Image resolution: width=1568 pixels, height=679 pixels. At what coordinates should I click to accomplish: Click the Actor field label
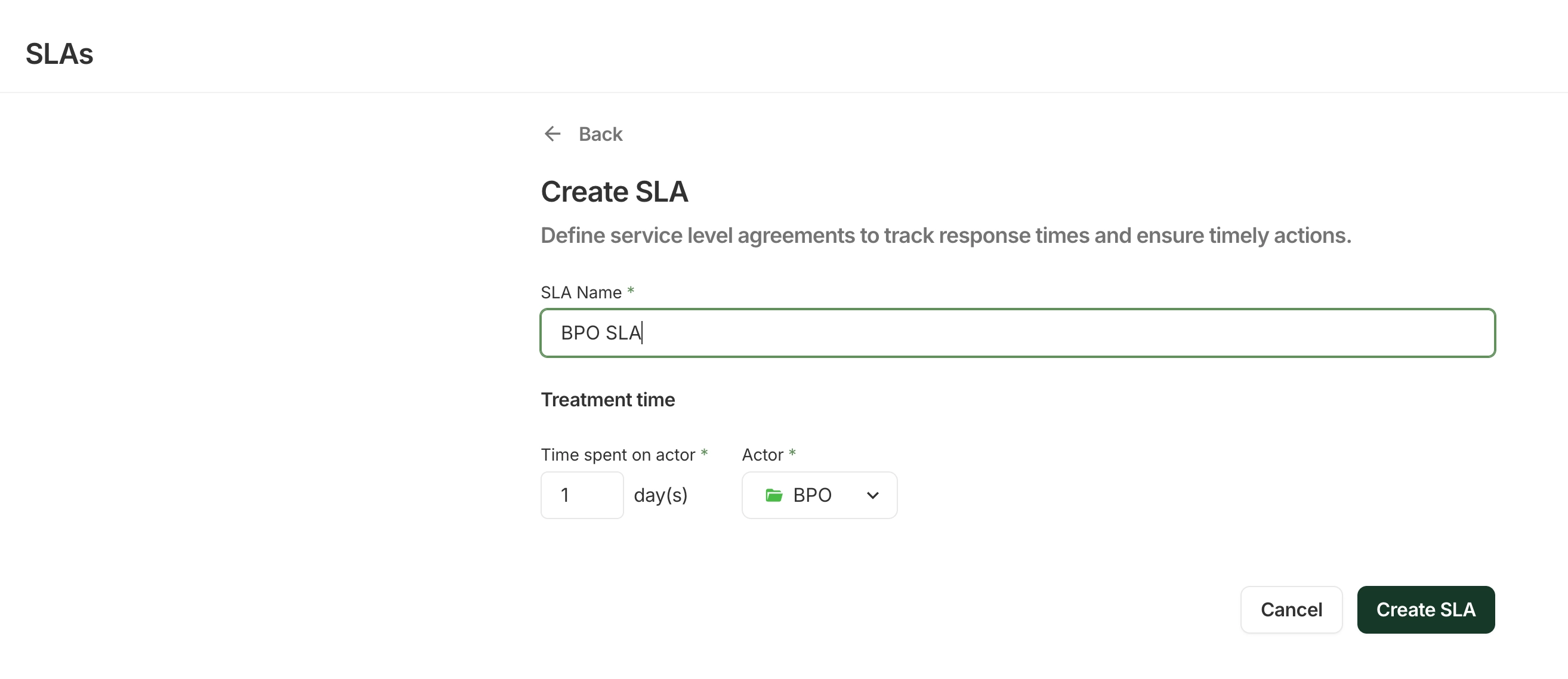tap(762, 455)
